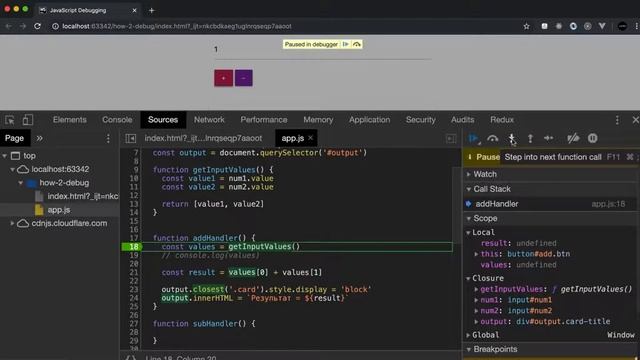
Task: Toggle the debugger sidebar icon beside app.js tab
Action: (x=451, y=138)
